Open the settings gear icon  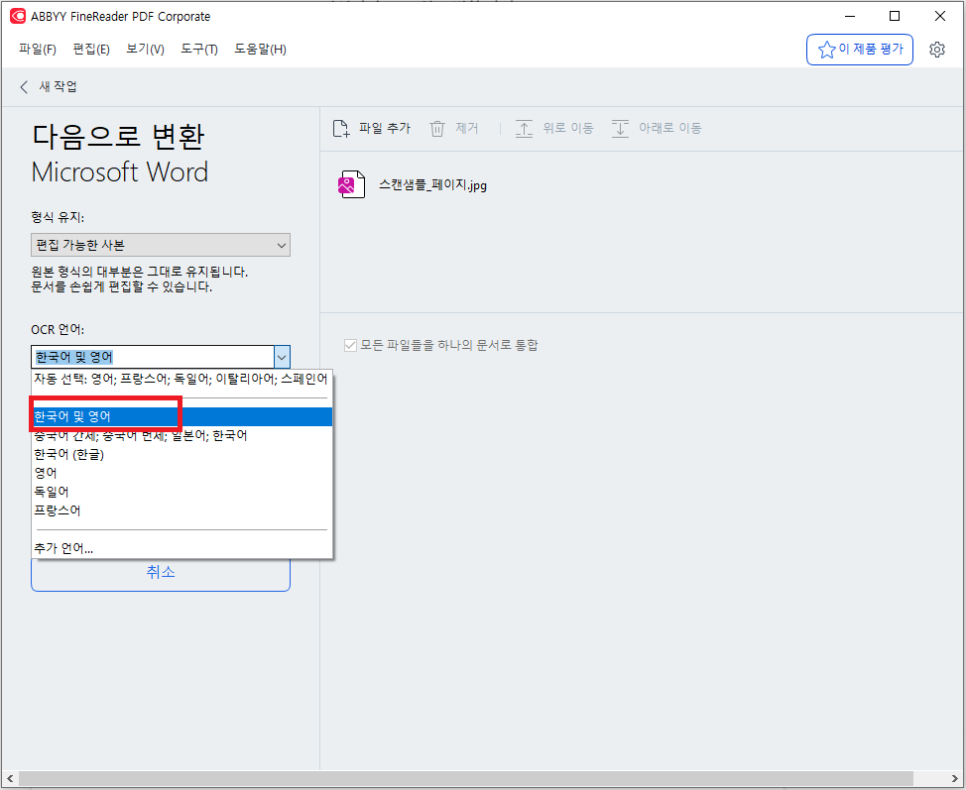click(x=937, y=49)
